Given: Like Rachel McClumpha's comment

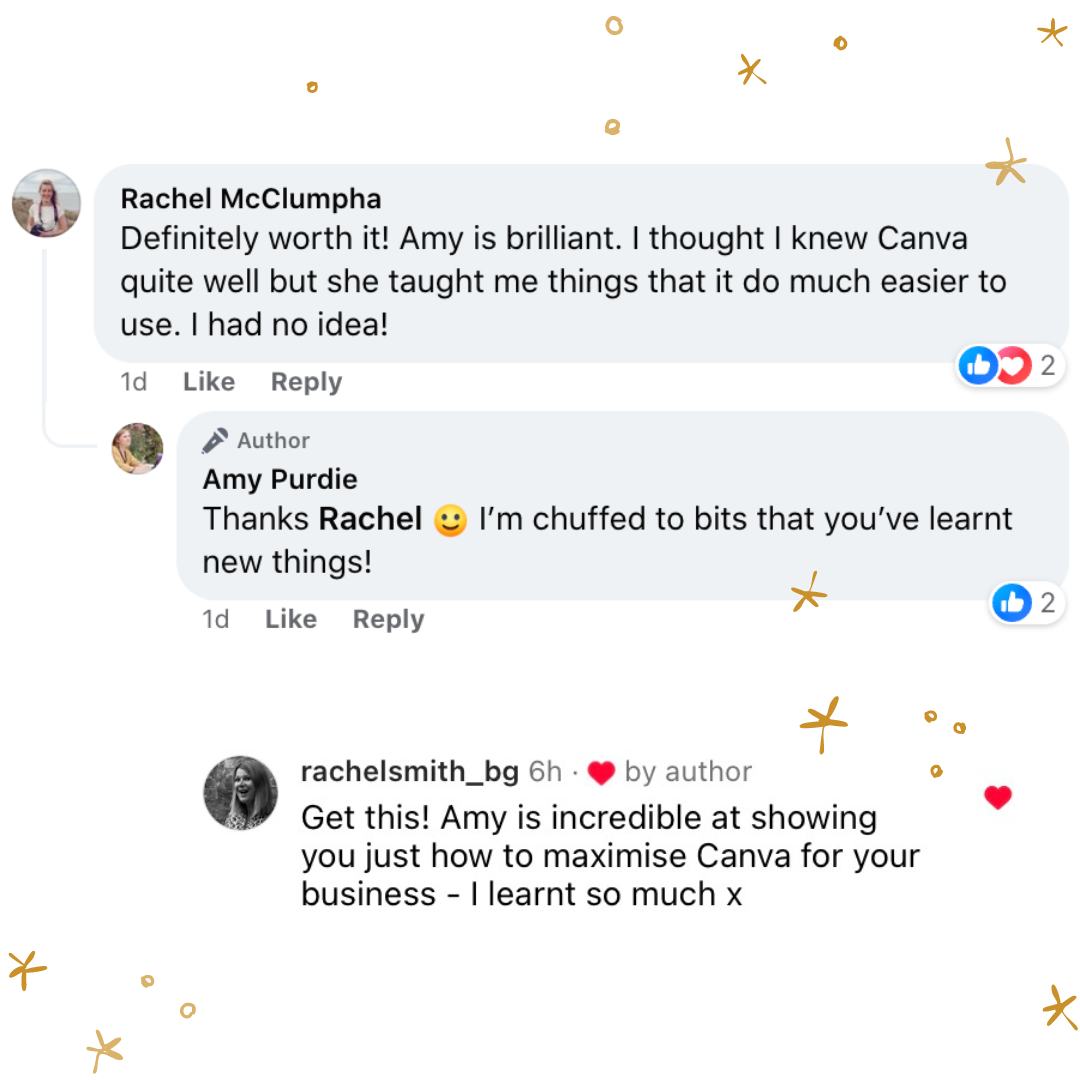Looking at the screenshot, I should (209, 382).
